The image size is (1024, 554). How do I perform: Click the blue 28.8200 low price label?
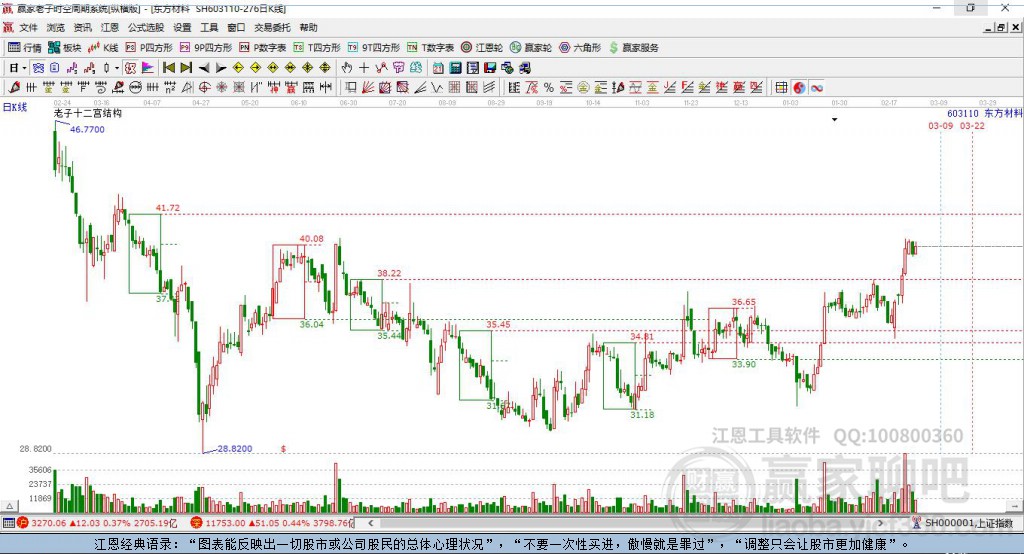pos(234,449)
